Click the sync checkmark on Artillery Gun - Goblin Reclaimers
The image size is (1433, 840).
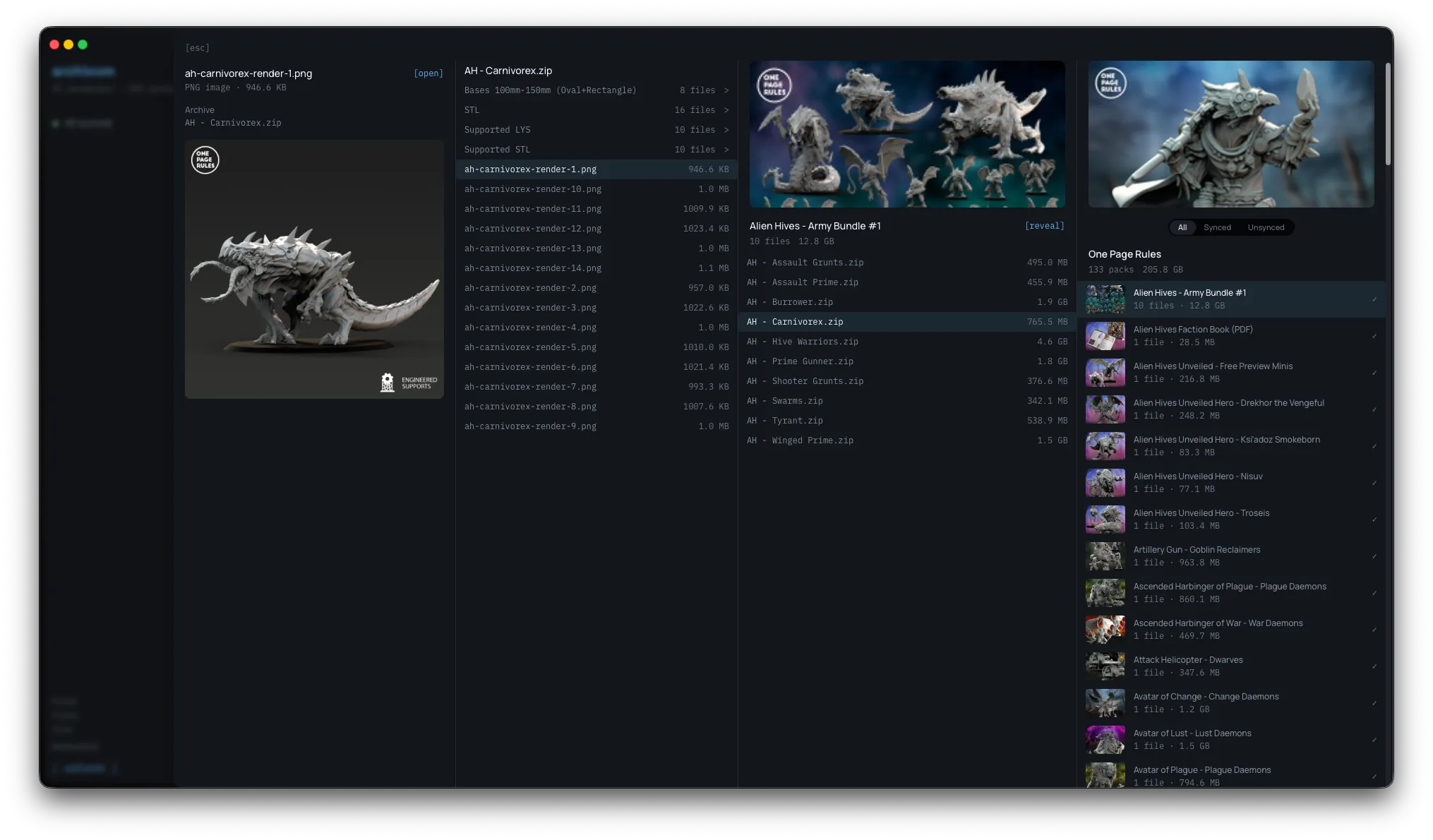tap(1374, 557)
